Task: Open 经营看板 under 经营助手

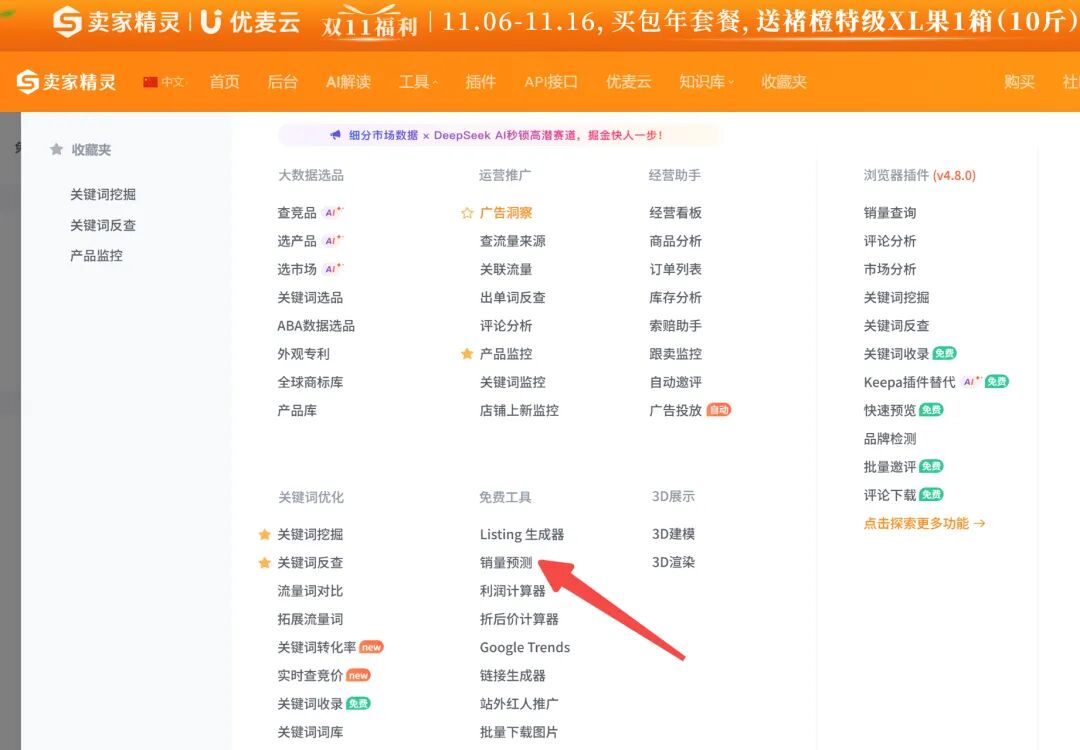Action: [675, 213]
